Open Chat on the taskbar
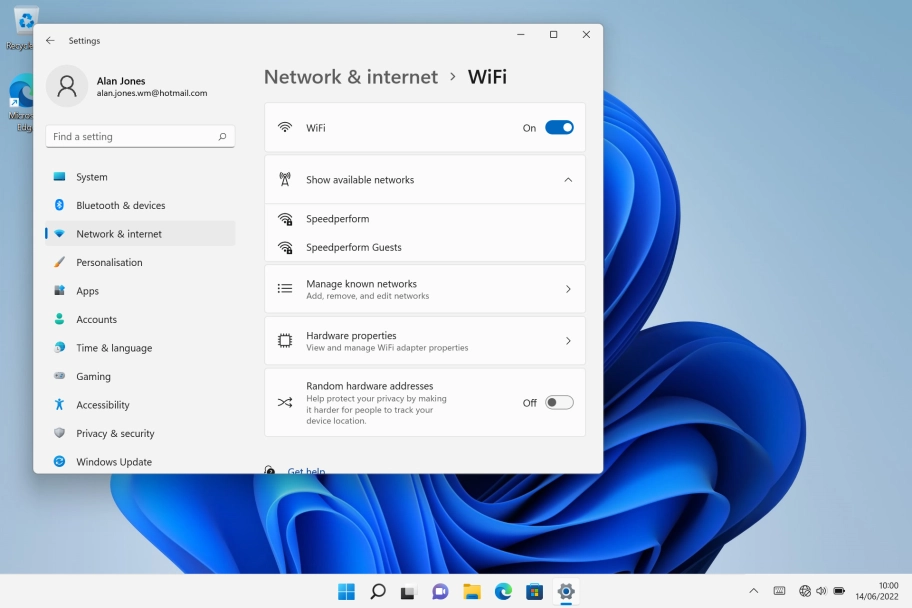Screen dimensions: 912x608 point(439,591)
